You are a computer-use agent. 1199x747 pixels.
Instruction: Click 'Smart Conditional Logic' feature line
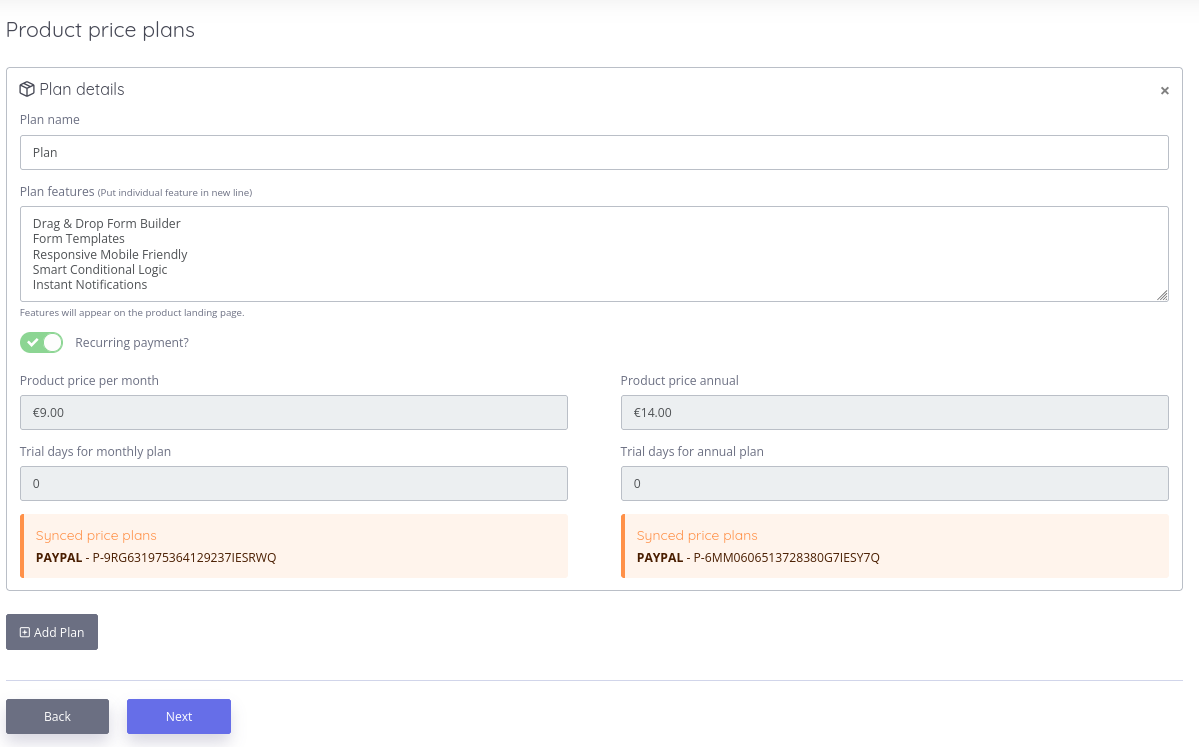point(99,269)
